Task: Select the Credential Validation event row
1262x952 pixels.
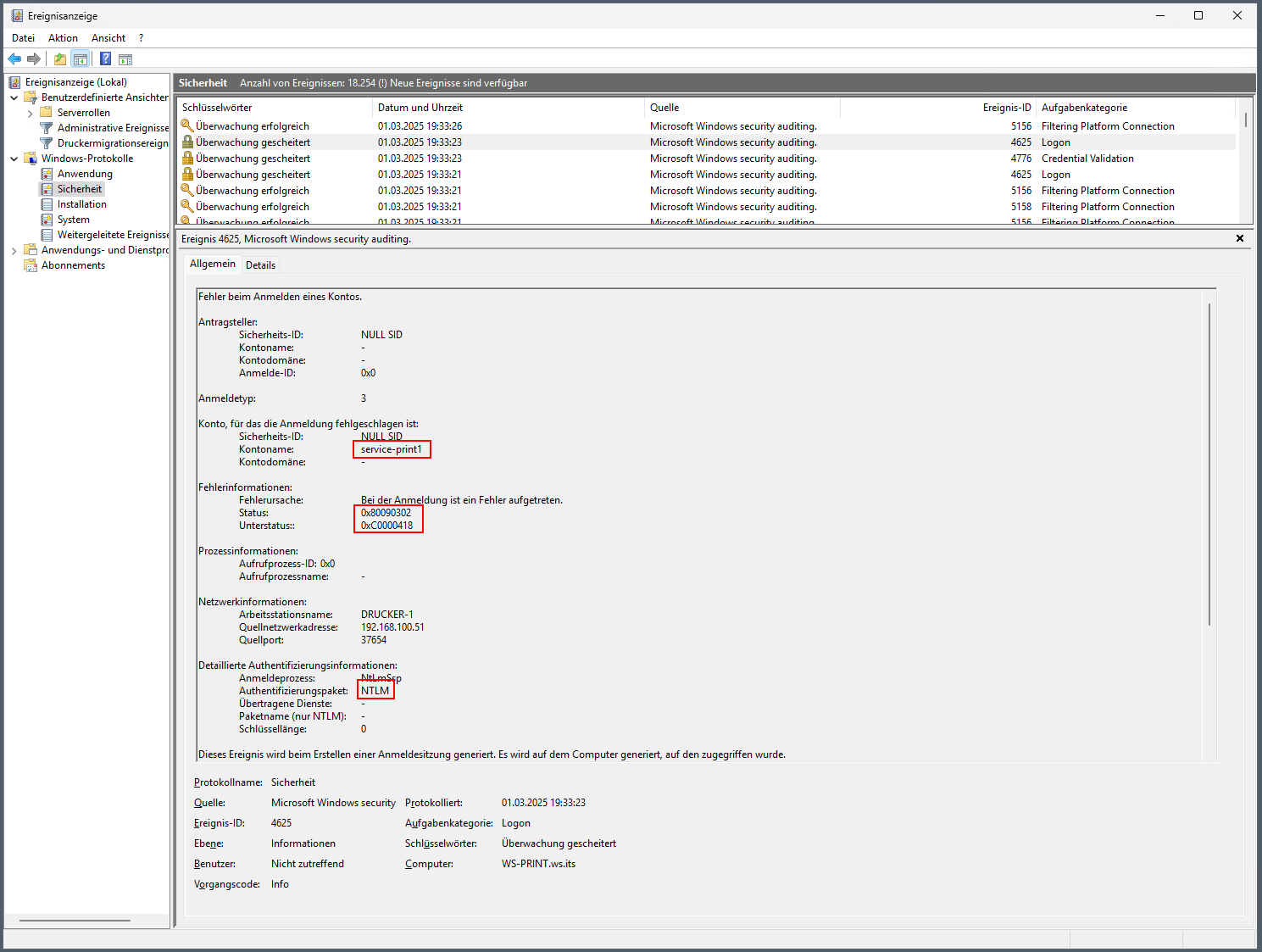Action: pos(706,159)
